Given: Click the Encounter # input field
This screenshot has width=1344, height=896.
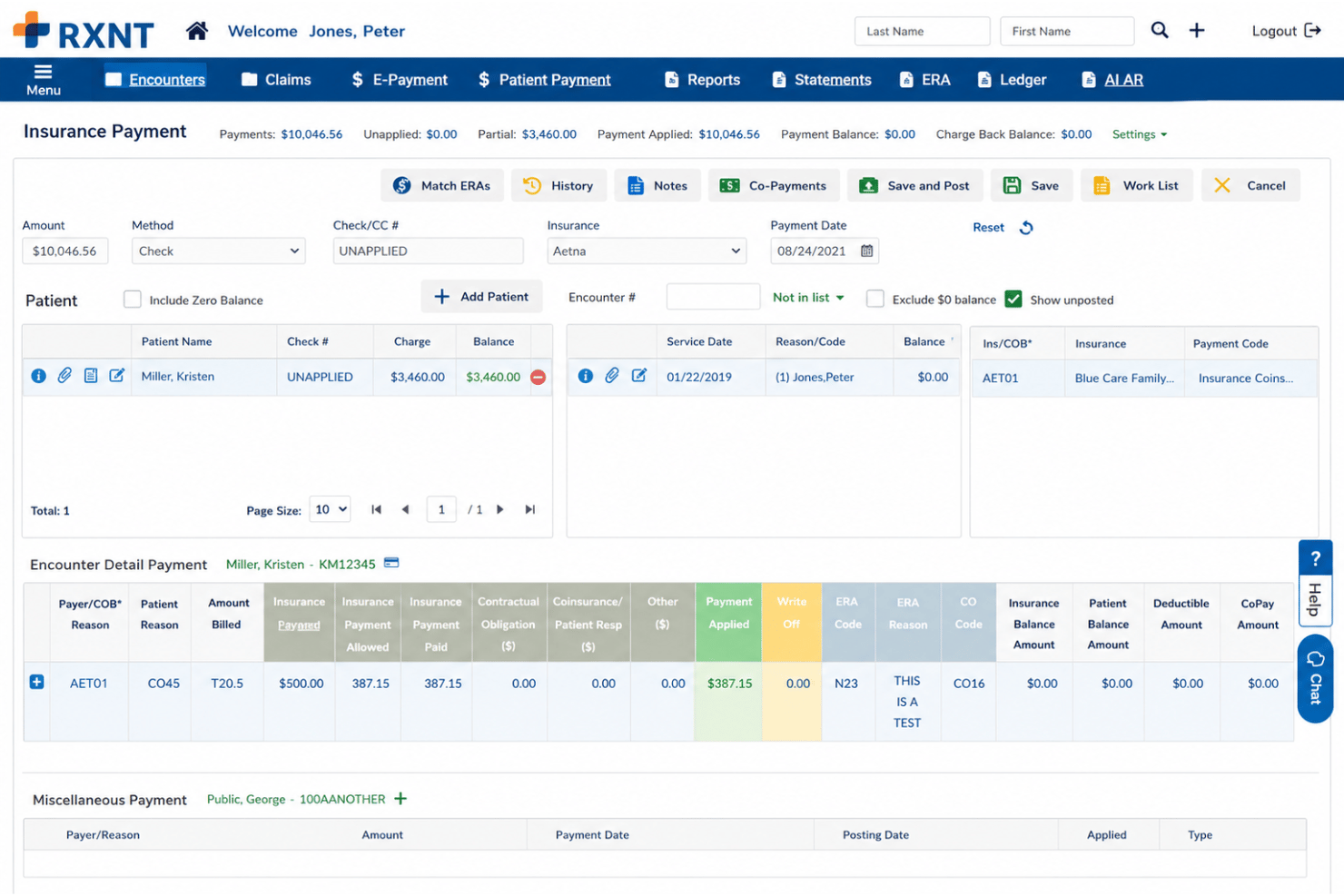Looking at the screenshot, I should click(713, 297).
